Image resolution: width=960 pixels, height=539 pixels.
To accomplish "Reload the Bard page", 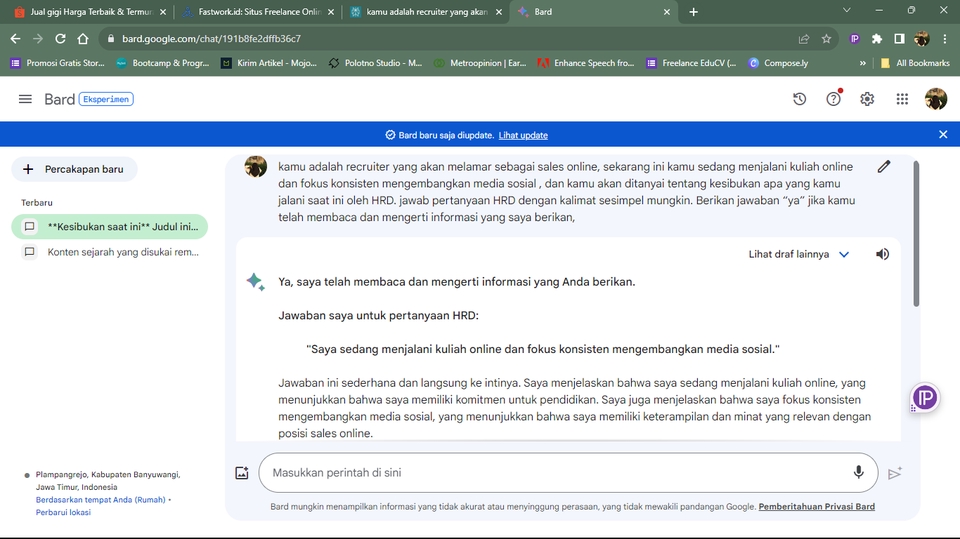I will tap(60, 39).
